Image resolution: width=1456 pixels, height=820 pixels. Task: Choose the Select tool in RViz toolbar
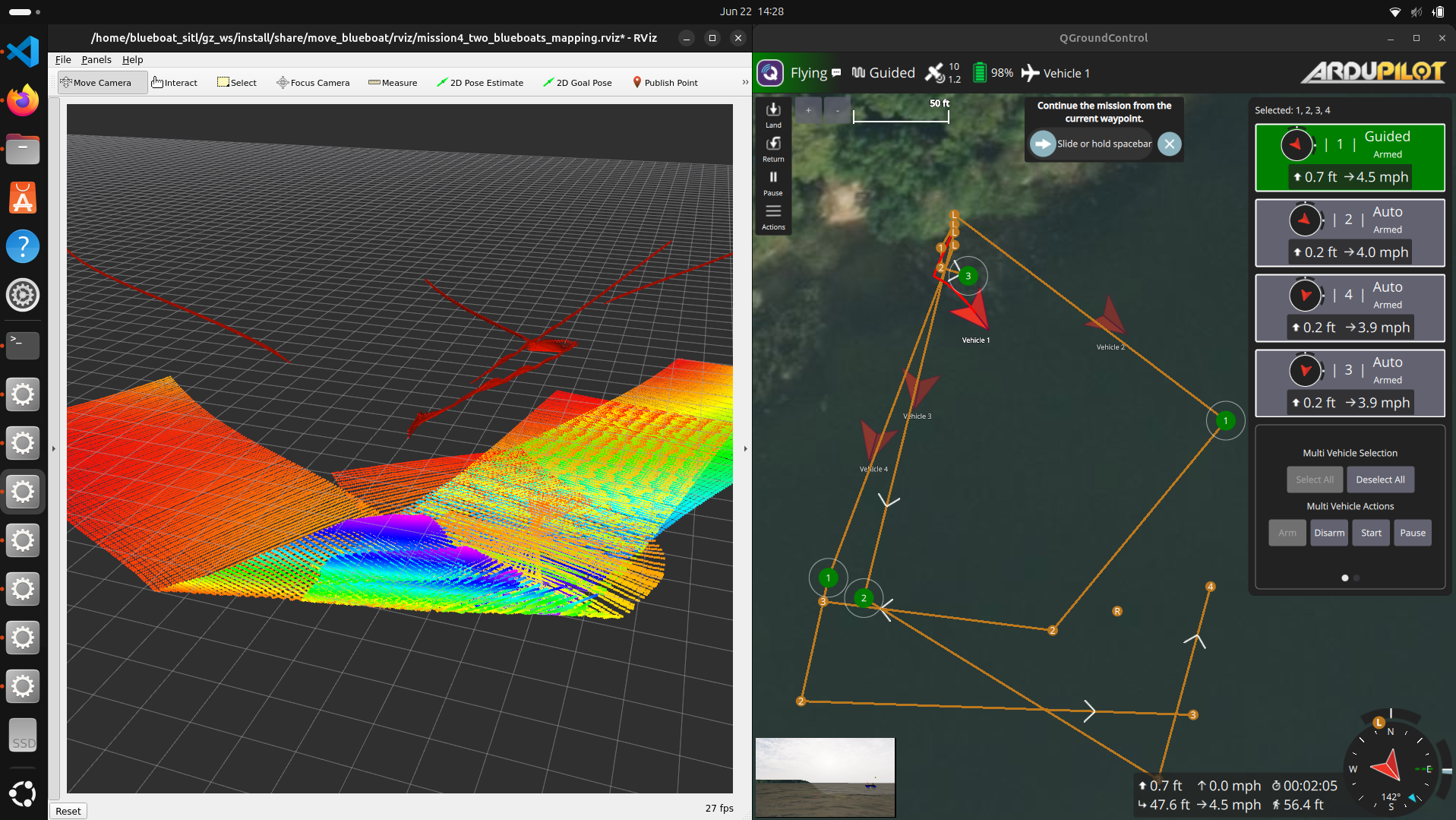coord(236,83)
